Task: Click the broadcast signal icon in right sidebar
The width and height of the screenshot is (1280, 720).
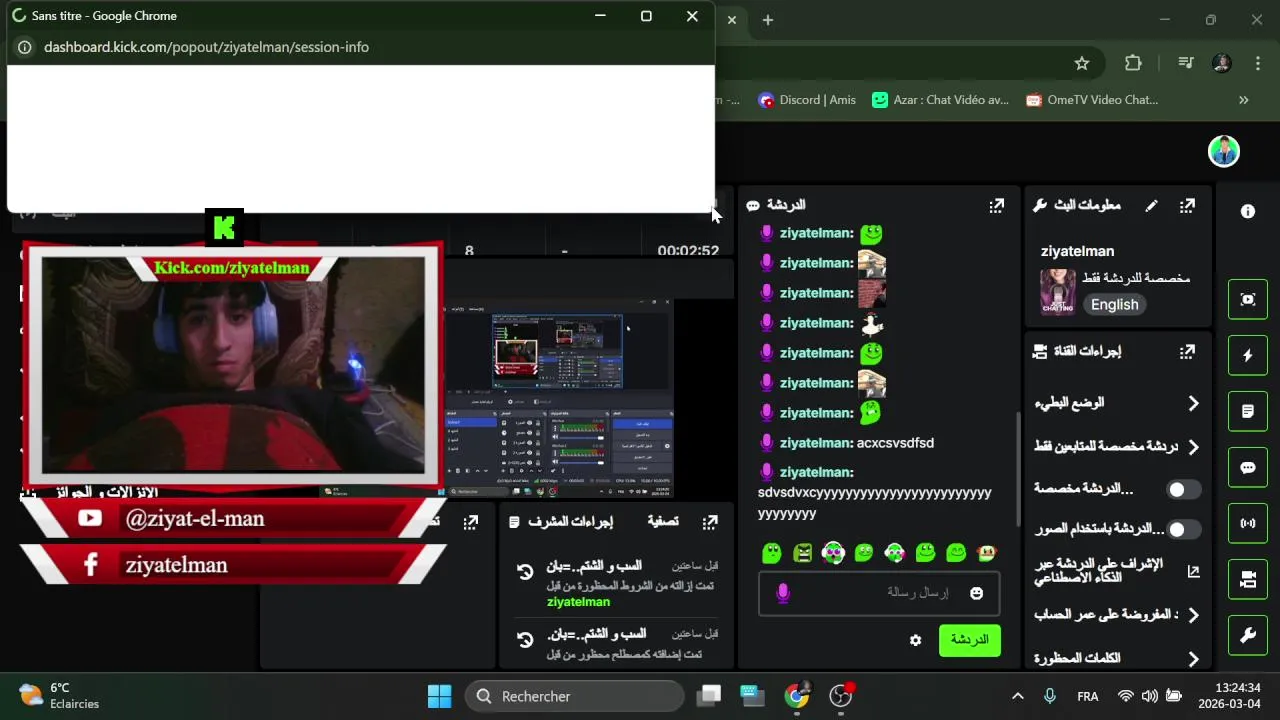Action: [1248, 523]
